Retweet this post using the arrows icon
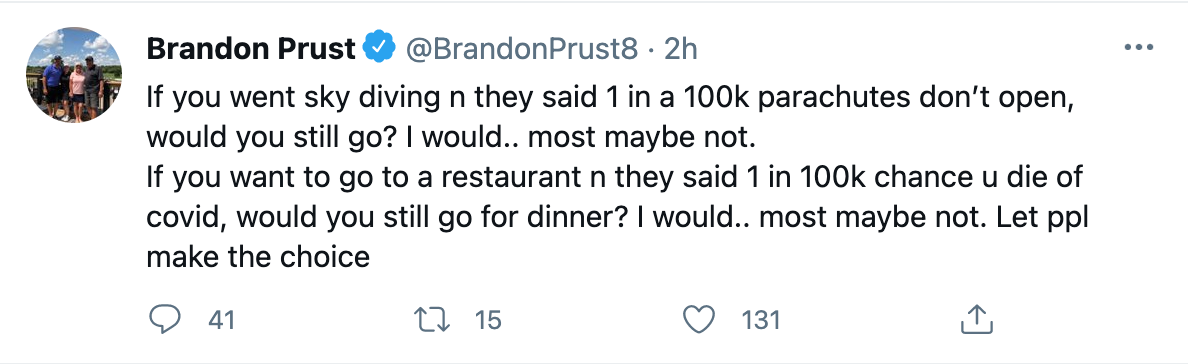Screen dimensions: 1188x364 pos(433,319)
